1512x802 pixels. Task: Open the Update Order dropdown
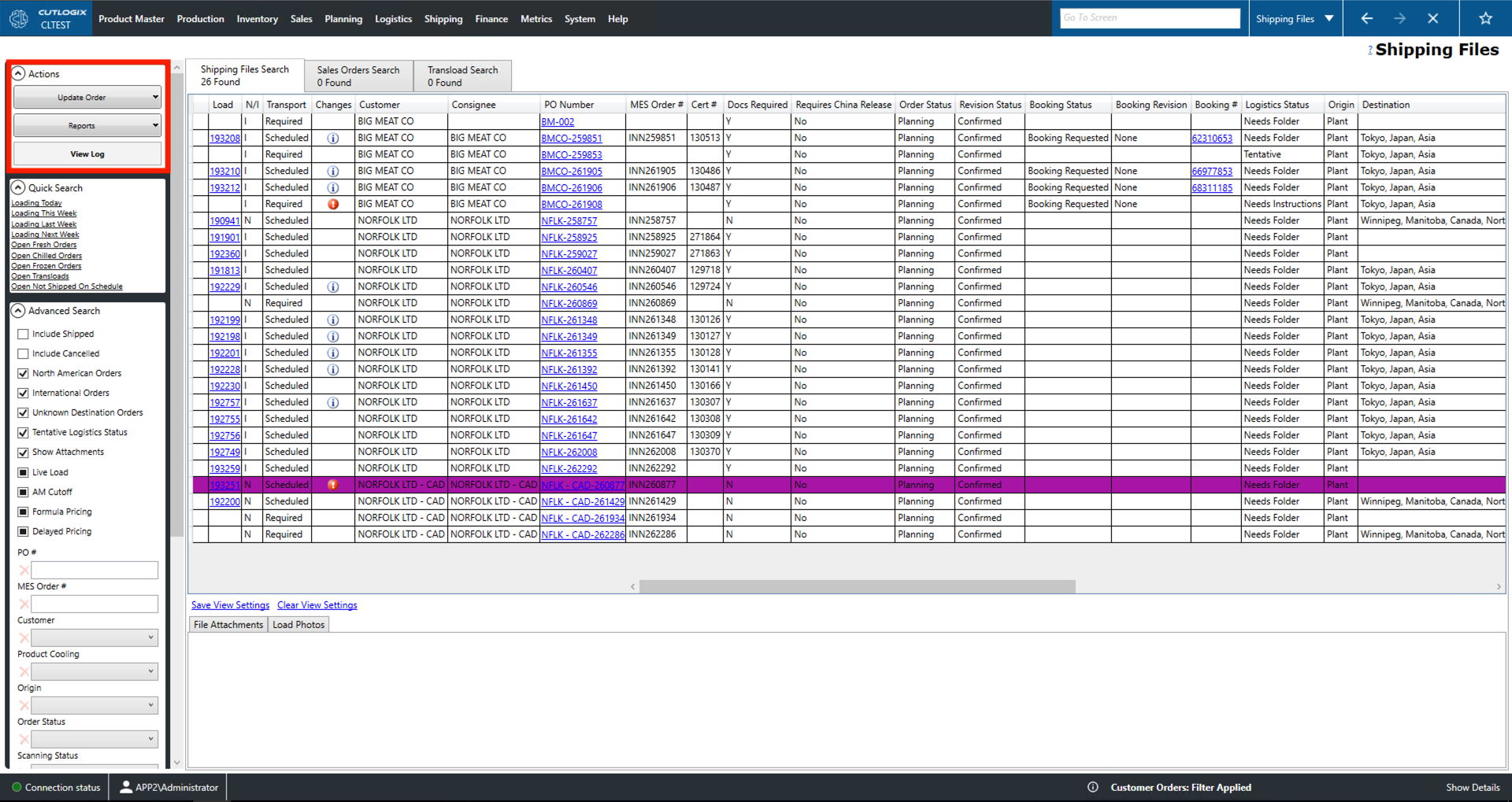87,98
